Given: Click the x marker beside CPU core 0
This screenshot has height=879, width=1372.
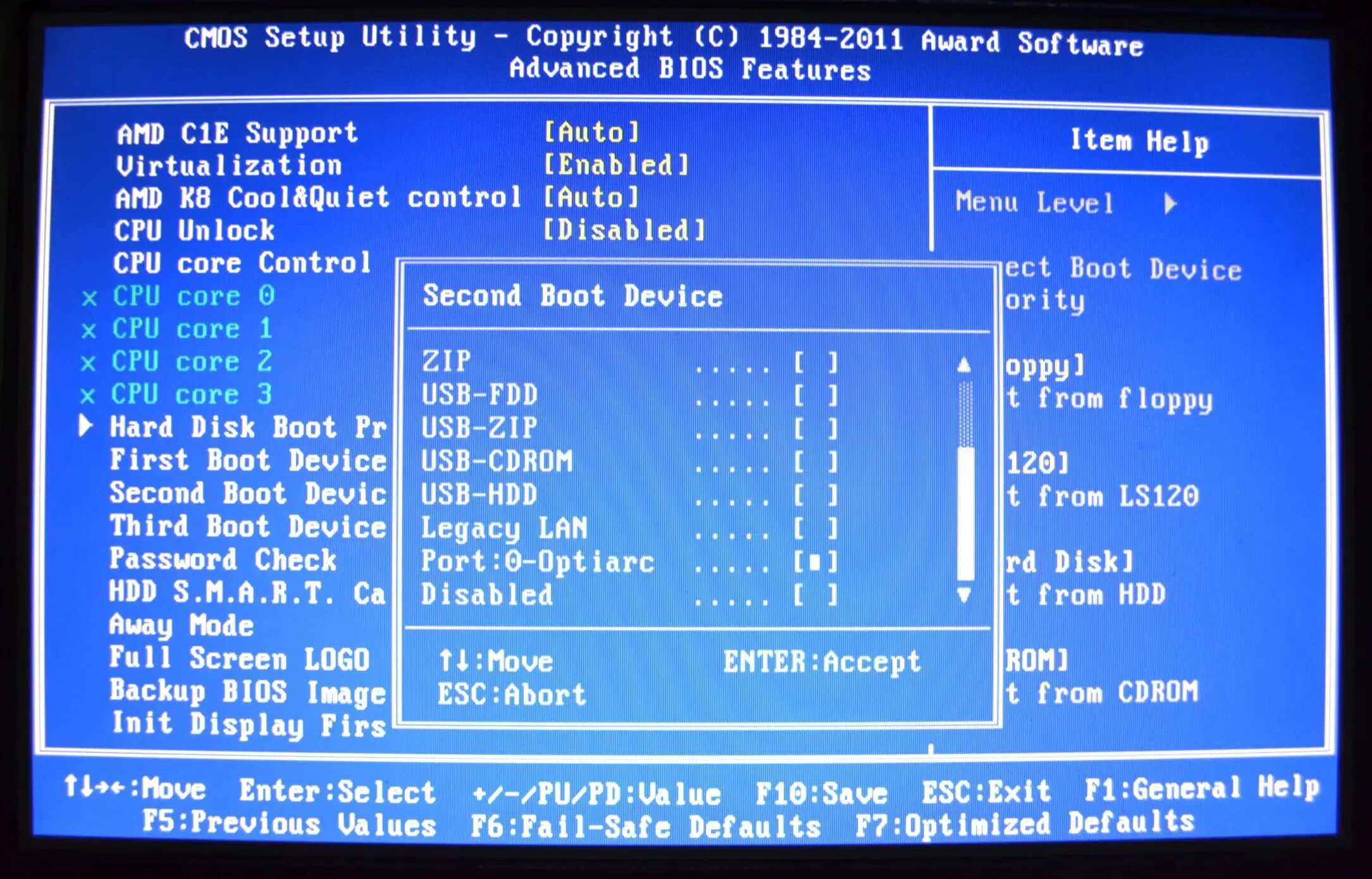Looking at the screenshot, I should 89,297.
